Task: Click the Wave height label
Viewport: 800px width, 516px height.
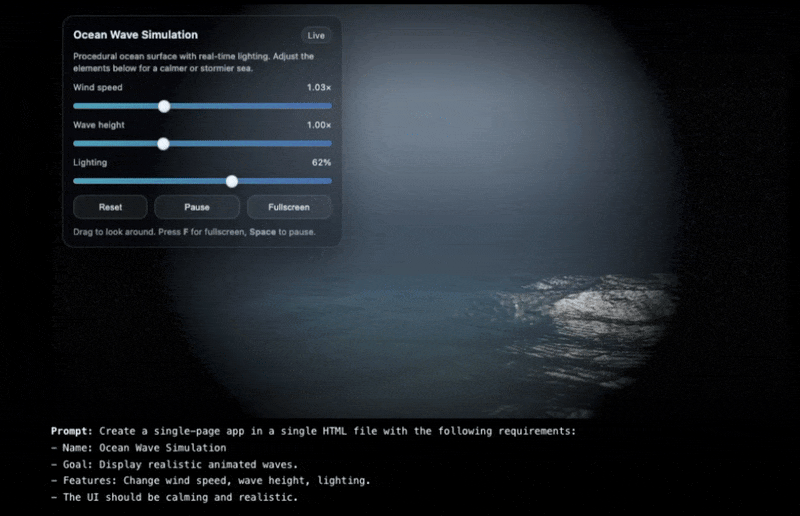Action: click(99, 125)
